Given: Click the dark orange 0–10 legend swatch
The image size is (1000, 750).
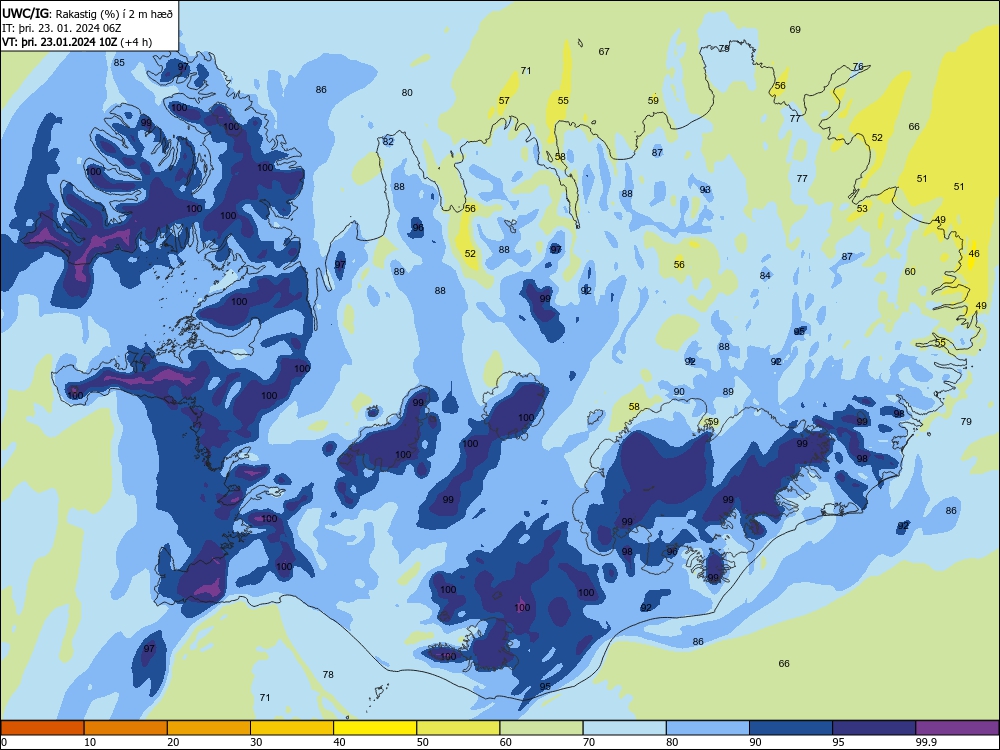Looking at the screenshot, I should (42, 728).
